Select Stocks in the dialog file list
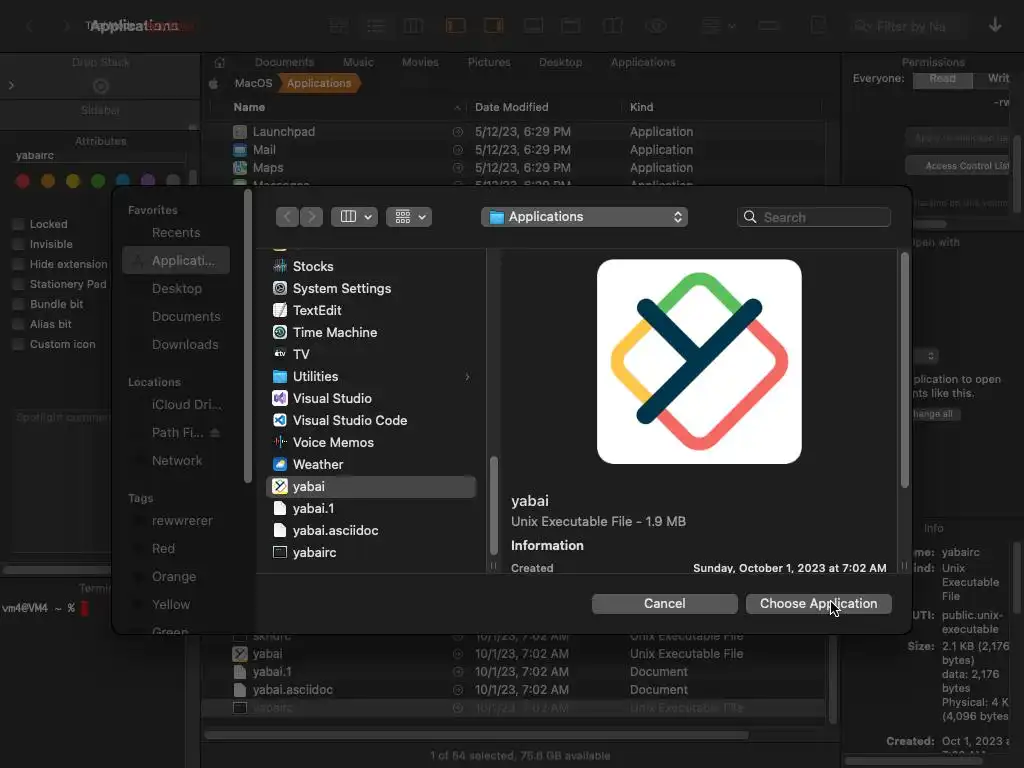Image resolution: width=1024 pixels, height=768 pixels. (x=371, y=266)
